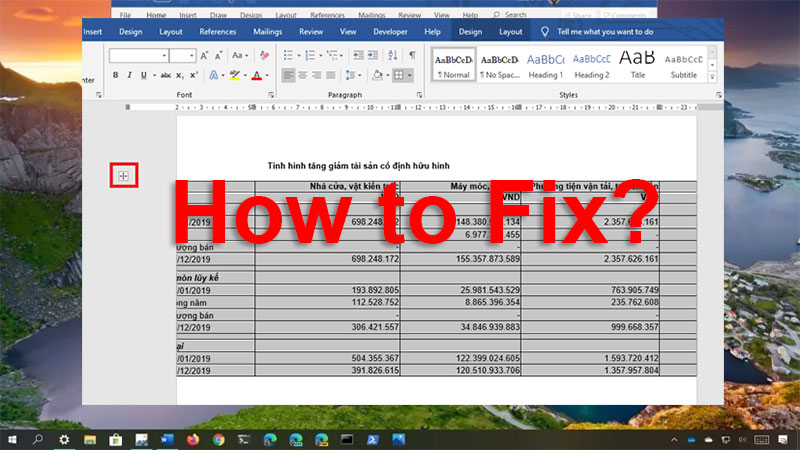Apply the Heading 1 style
This screenshot has width=800, height=450.
545,65
